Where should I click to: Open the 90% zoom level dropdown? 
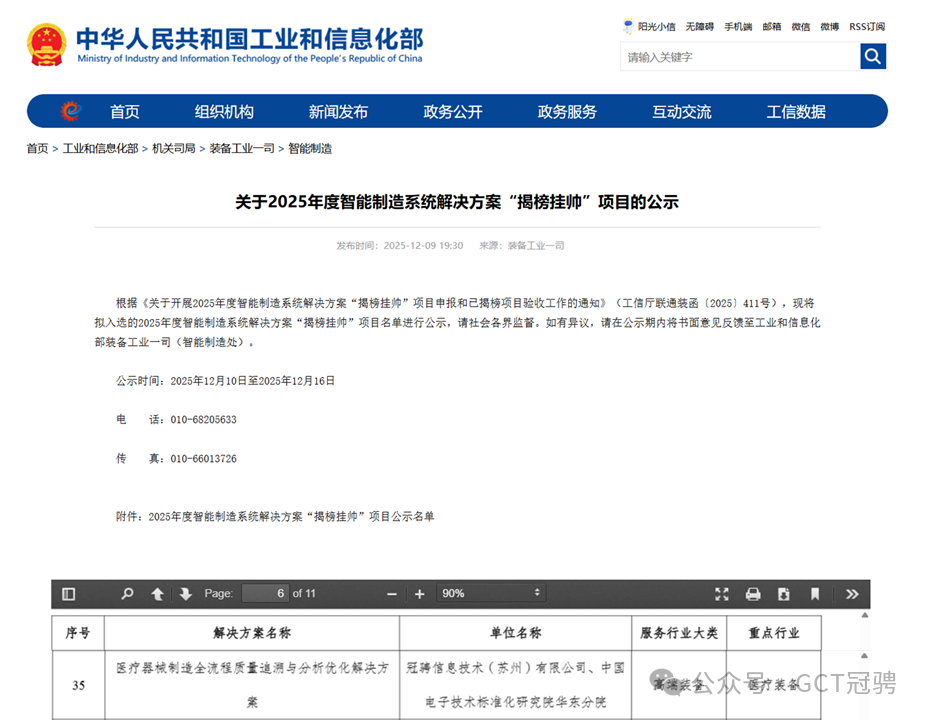tap(491, 593)
